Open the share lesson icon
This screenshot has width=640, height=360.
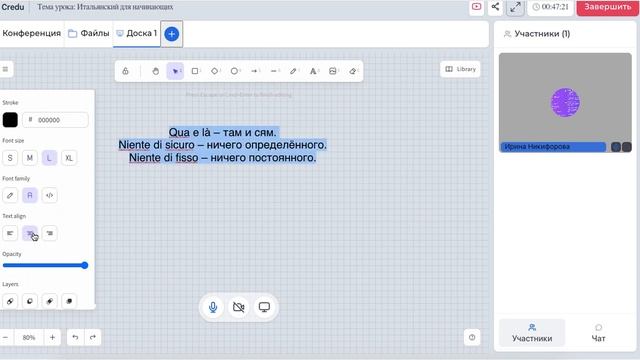coord(495,7)
